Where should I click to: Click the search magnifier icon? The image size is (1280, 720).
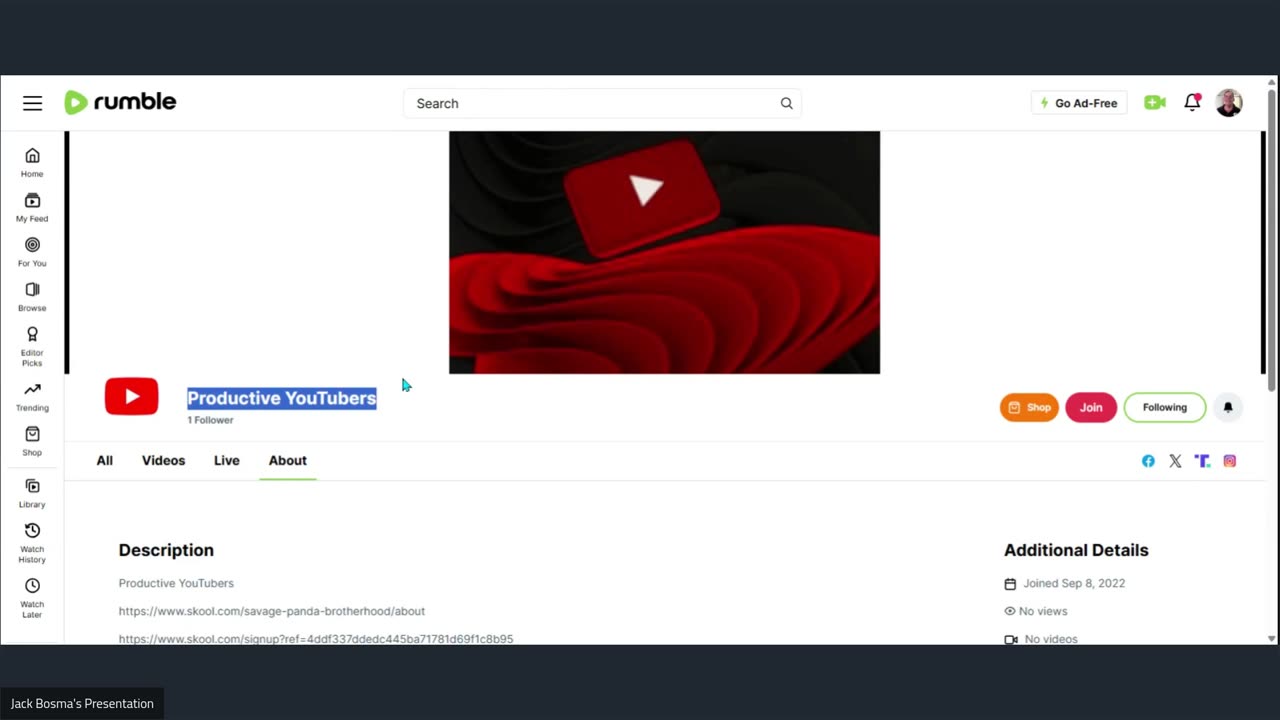(786, 103)
